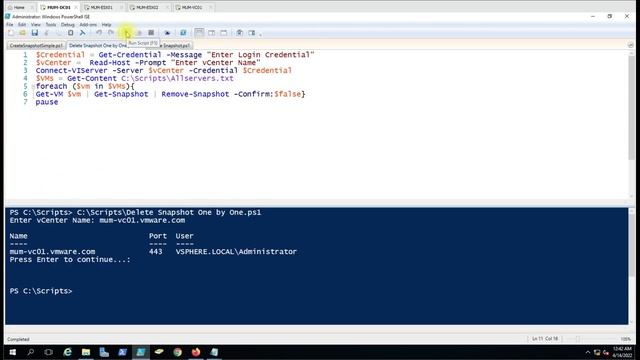The height and width of the screenshot is (360, 640).
Task: Click the taskbar clock and date
Action: [x=622, y=352]
